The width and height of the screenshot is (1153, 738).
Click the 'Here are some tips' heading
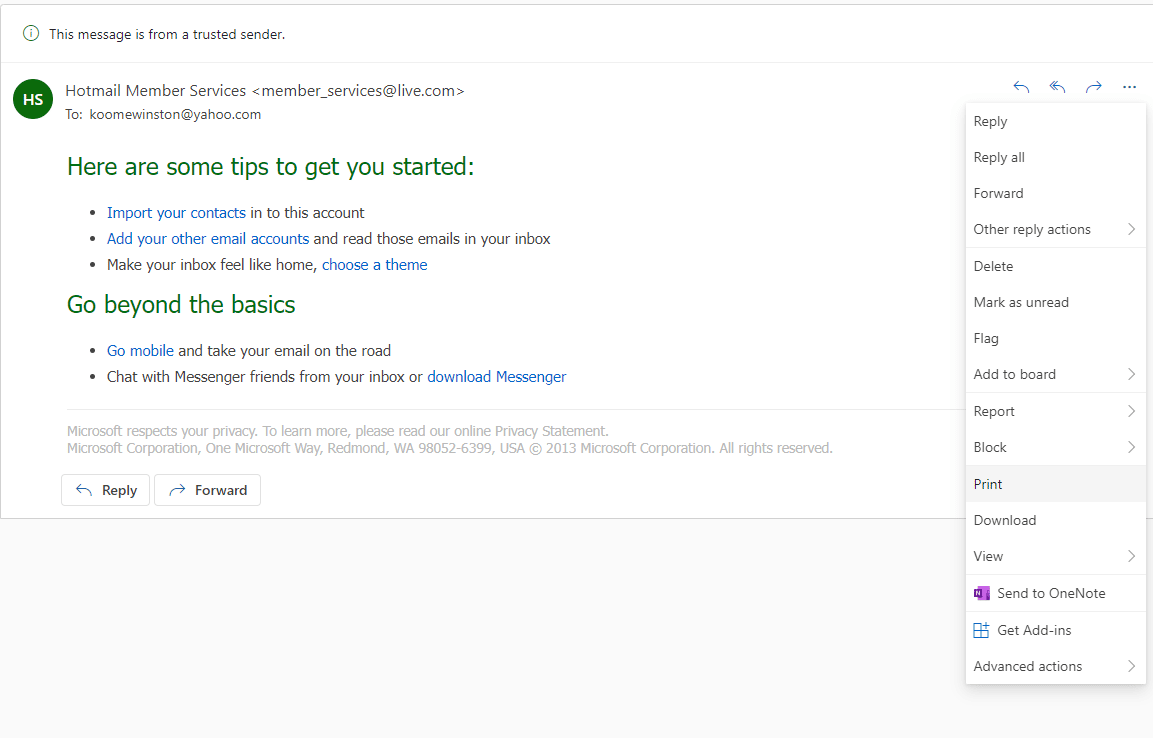(271, 167)
